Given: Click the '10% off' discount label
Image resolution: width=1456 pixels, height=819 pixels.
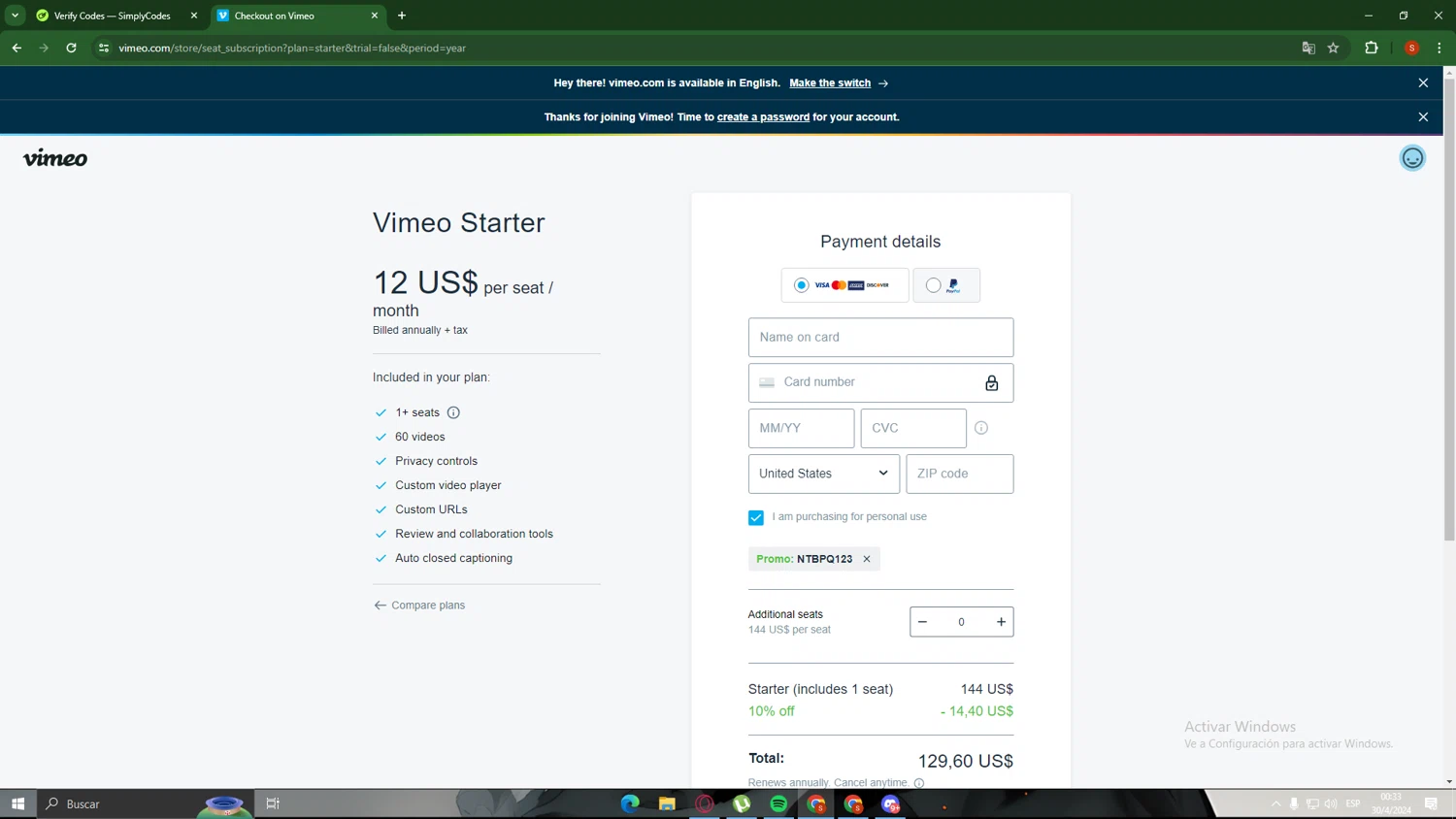Looking at the screenshot, I should [771, 711].
